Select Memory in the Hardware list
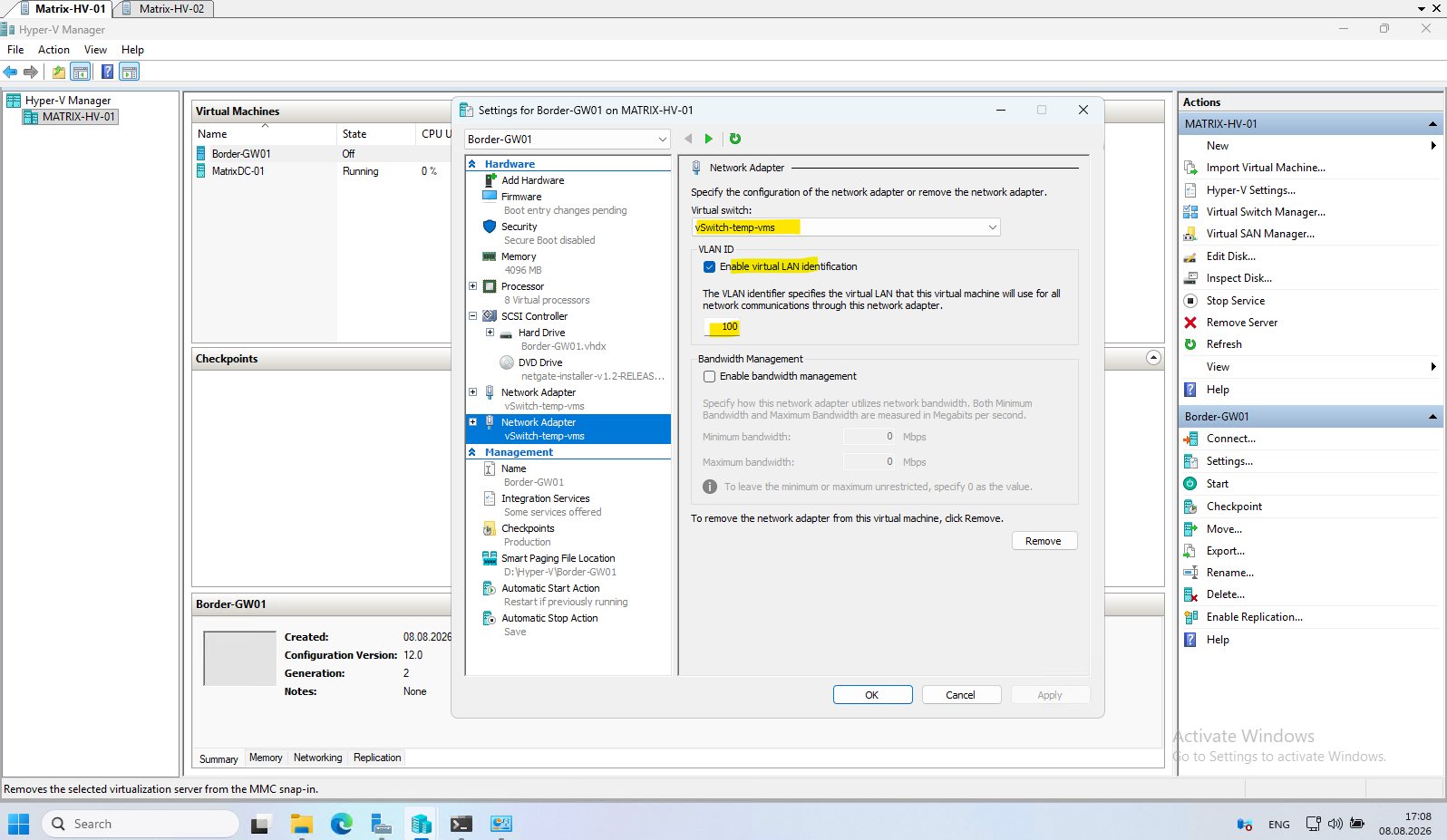 click(x=519, y=256)
